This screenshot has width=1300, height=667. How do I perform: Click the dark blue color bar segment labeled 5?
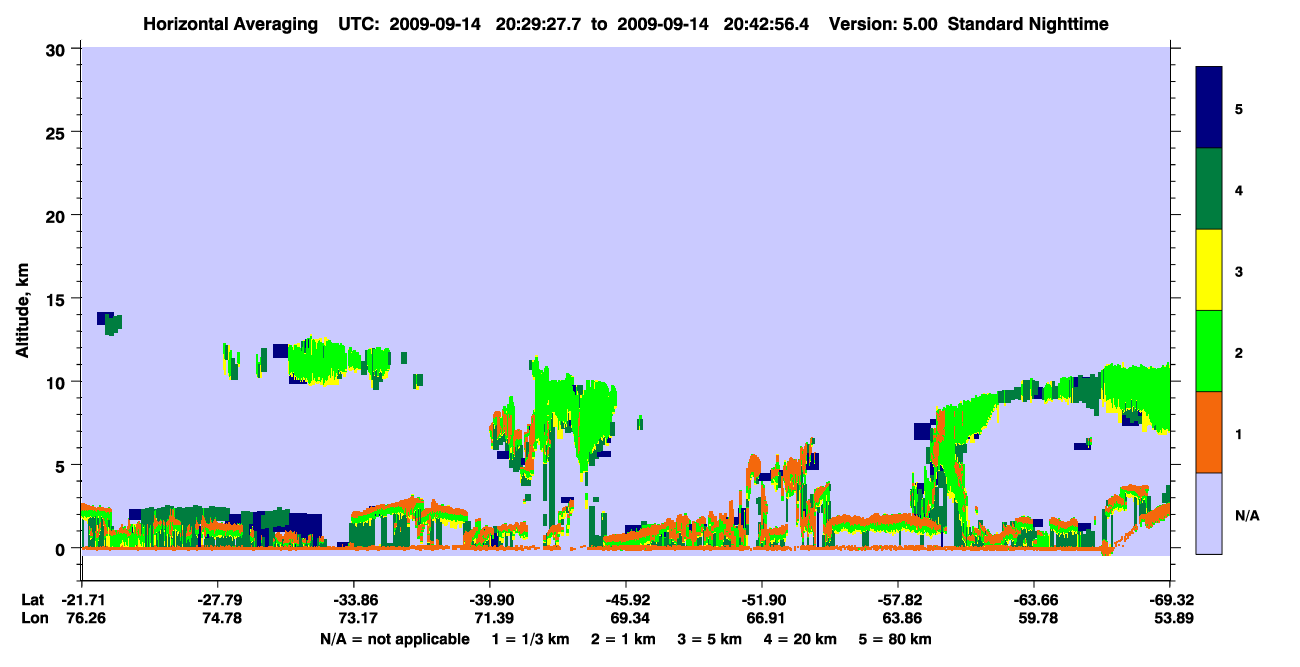(x=1209, y=107)
